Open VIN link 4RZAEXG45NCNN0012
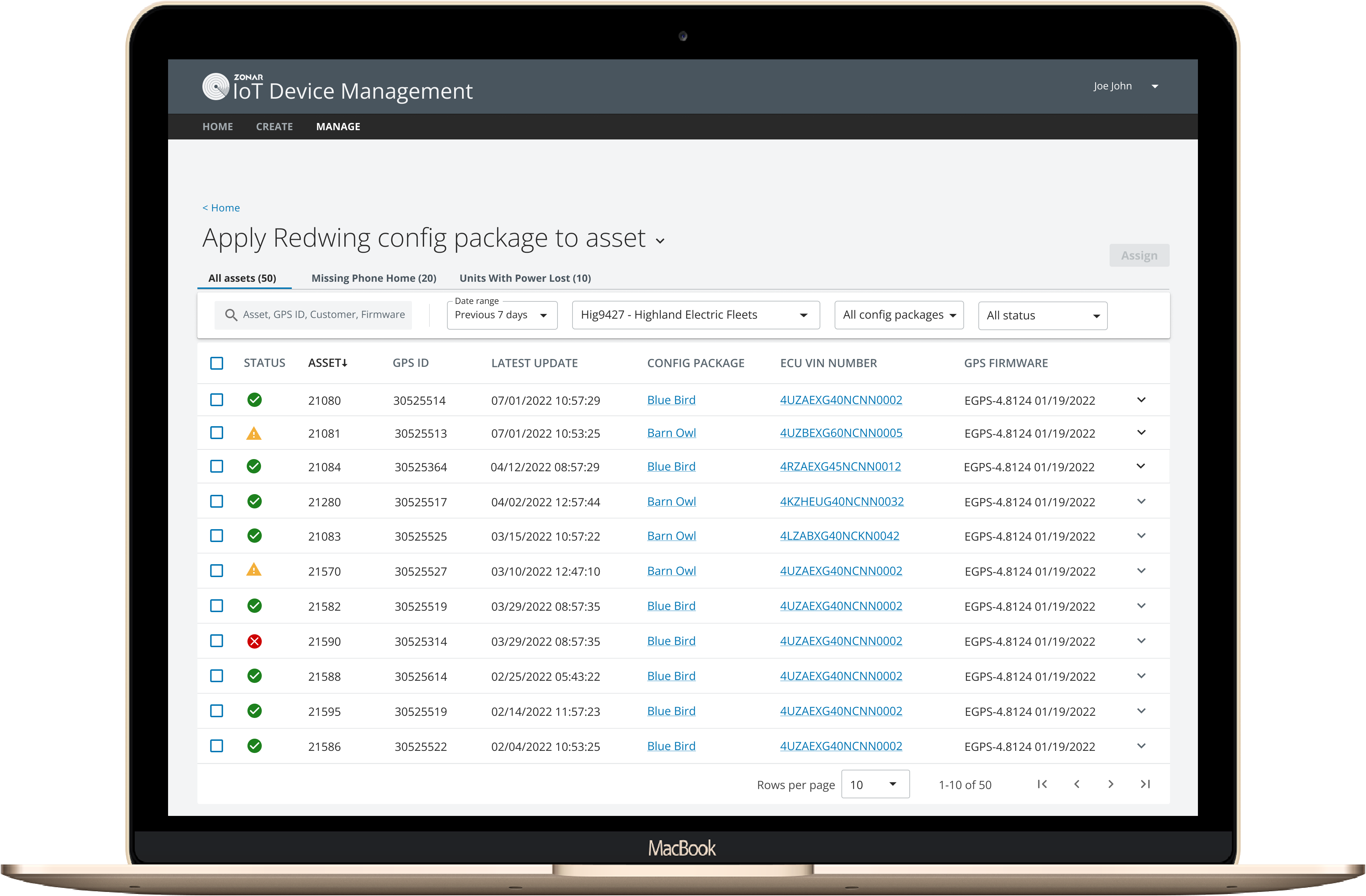 click(840, 467)
